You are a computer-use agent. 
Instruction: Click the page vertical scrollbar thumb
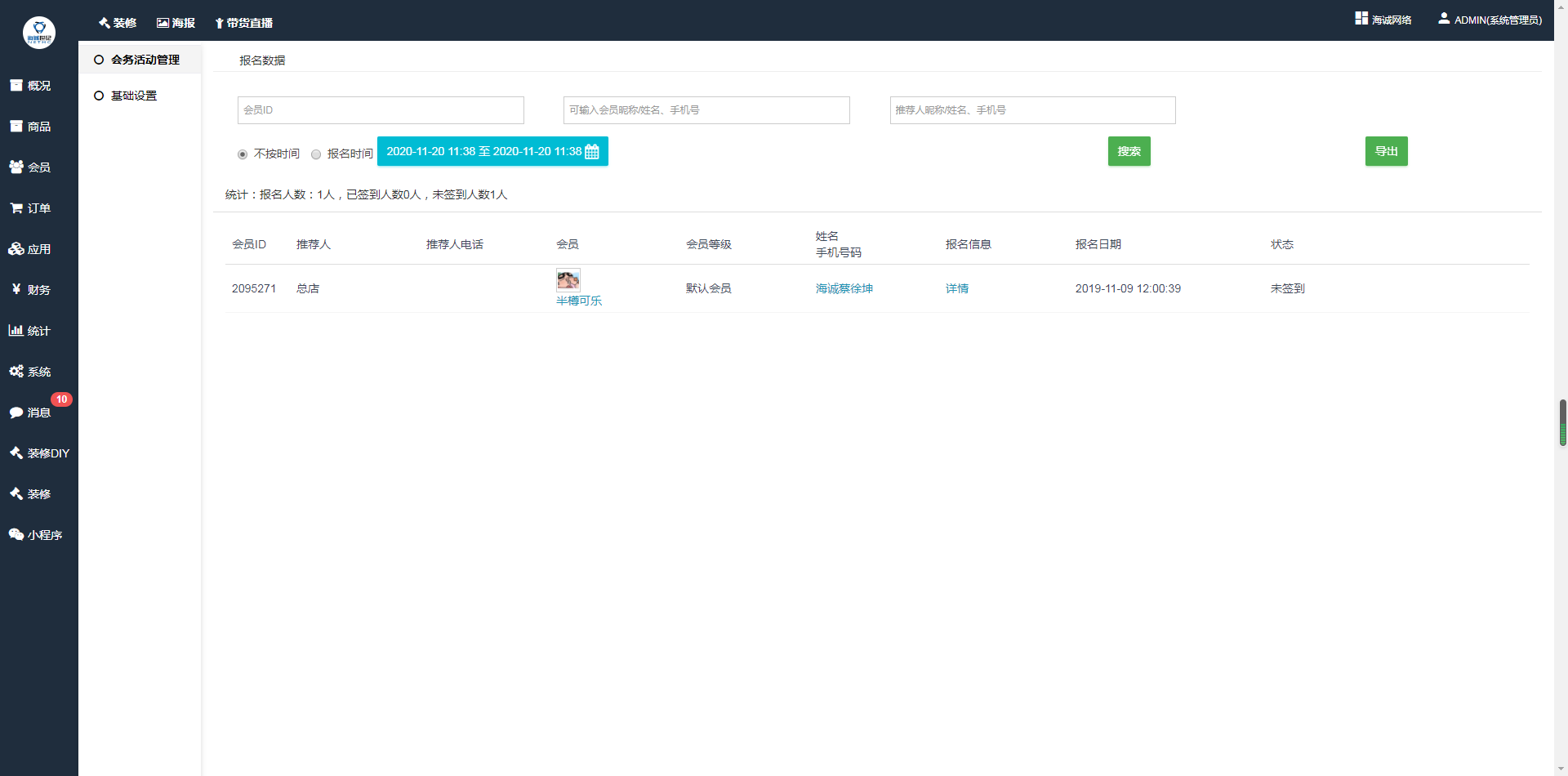(x=1563, y=422)
